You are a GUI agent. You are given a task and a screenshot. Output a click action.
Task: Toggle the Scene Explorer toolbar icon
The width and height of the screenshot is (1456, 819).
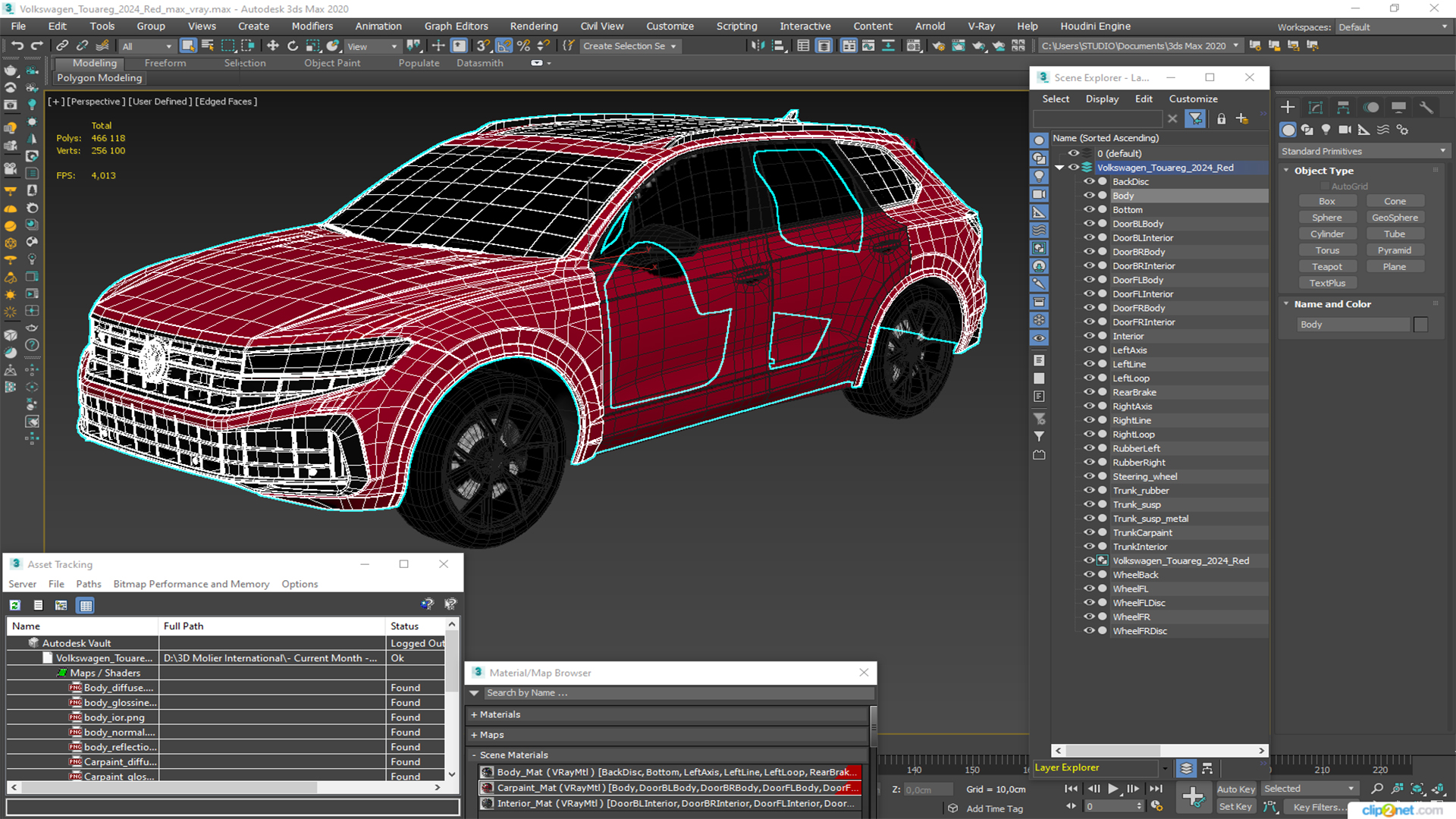[x=804, y=46]
